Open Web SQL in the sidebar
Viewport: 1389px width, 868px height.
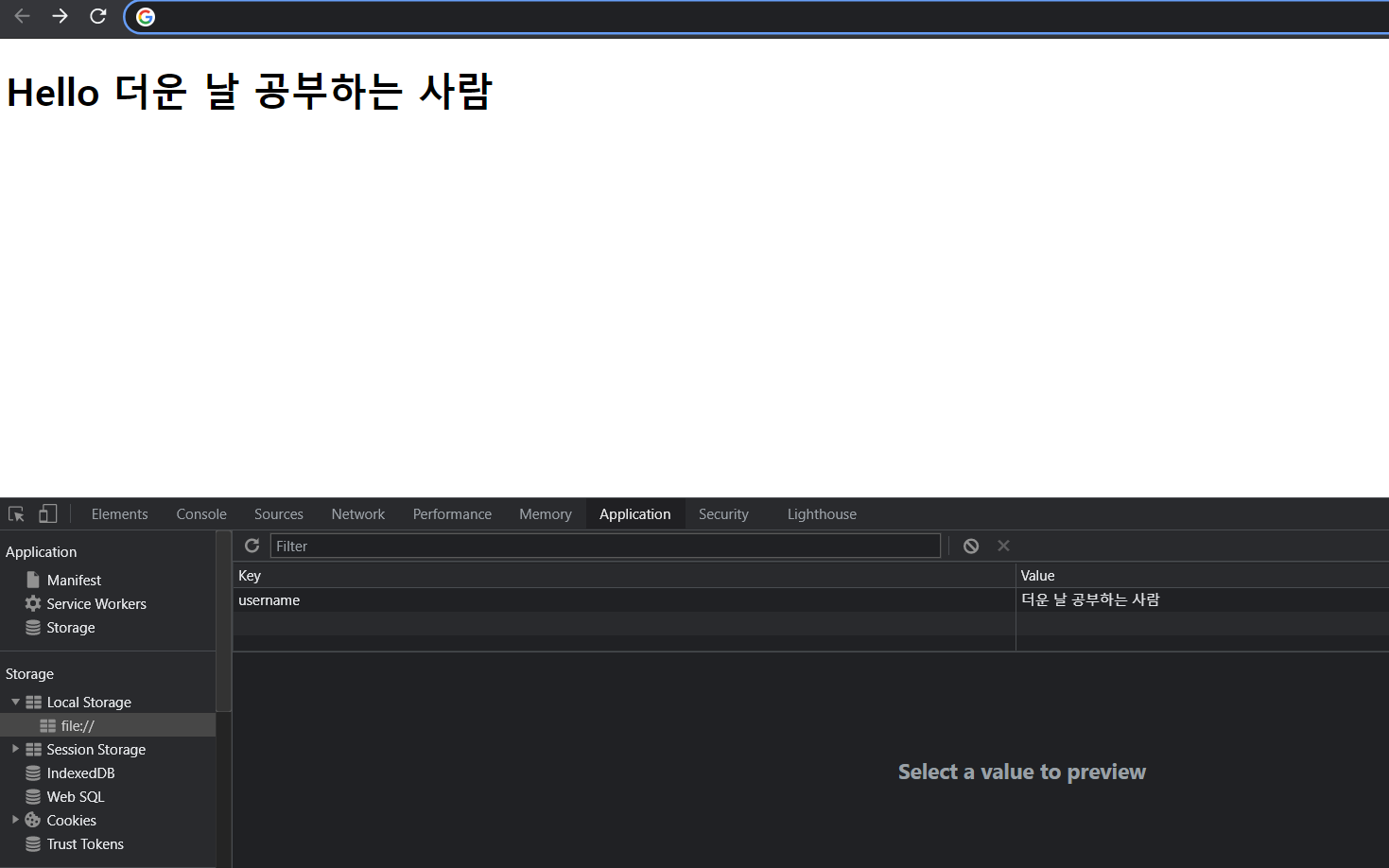[76, 797]
